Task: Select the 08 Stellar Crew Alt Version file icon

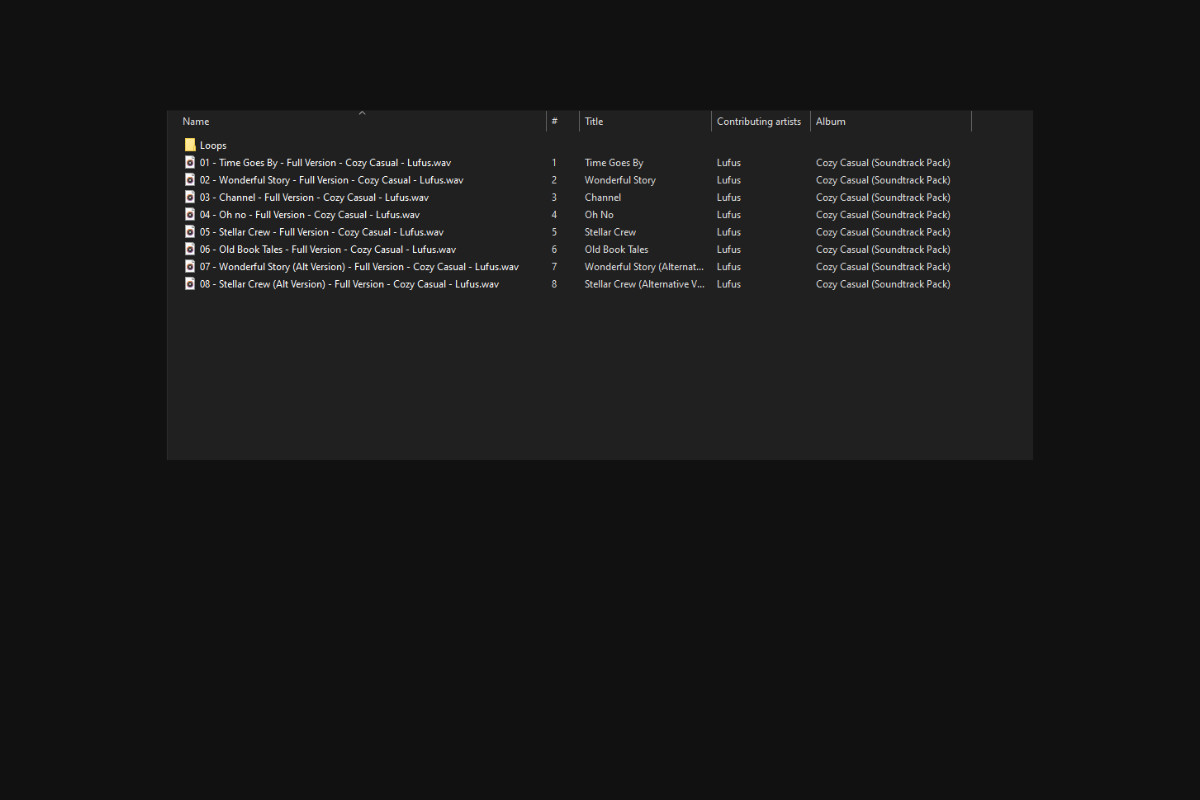Action: [x=190, y=284]
